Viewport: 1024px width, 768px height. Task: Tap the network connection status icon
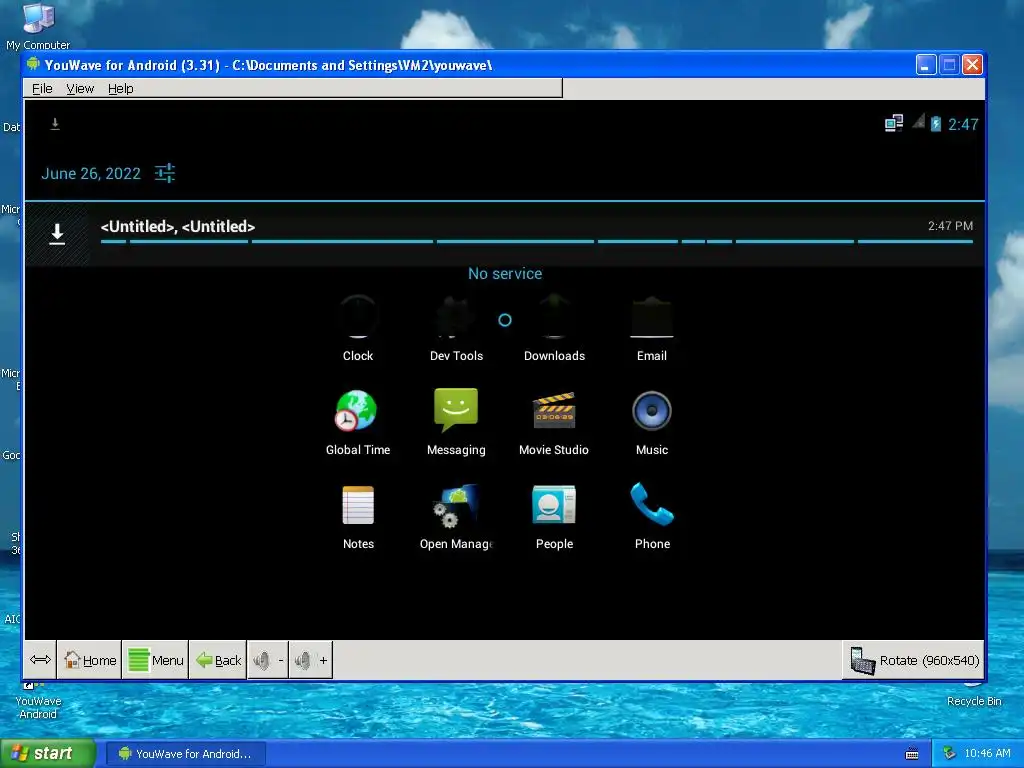894,123
